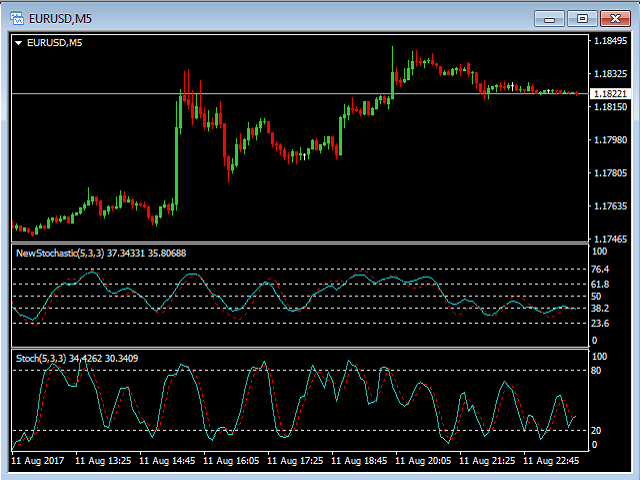Click the 1.18495 price axis label

[x=610, y=41]
